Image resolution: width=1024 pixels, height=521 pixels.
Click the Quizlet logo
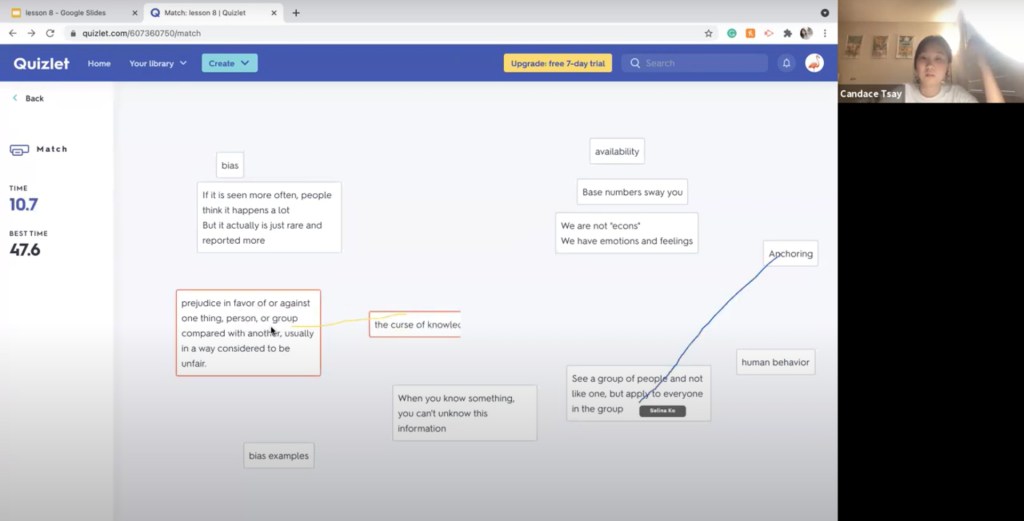pyautogui.click(x=41, y=63)
